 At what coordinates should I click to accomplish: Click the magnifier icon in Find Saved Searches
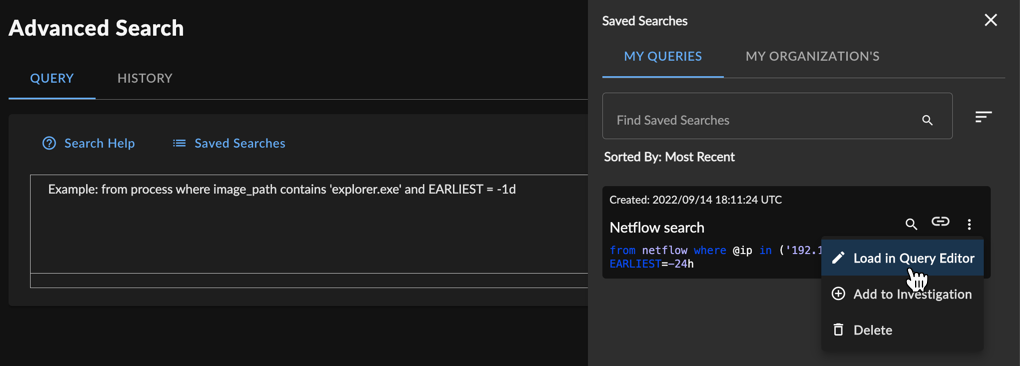click(x=928, y=120)
